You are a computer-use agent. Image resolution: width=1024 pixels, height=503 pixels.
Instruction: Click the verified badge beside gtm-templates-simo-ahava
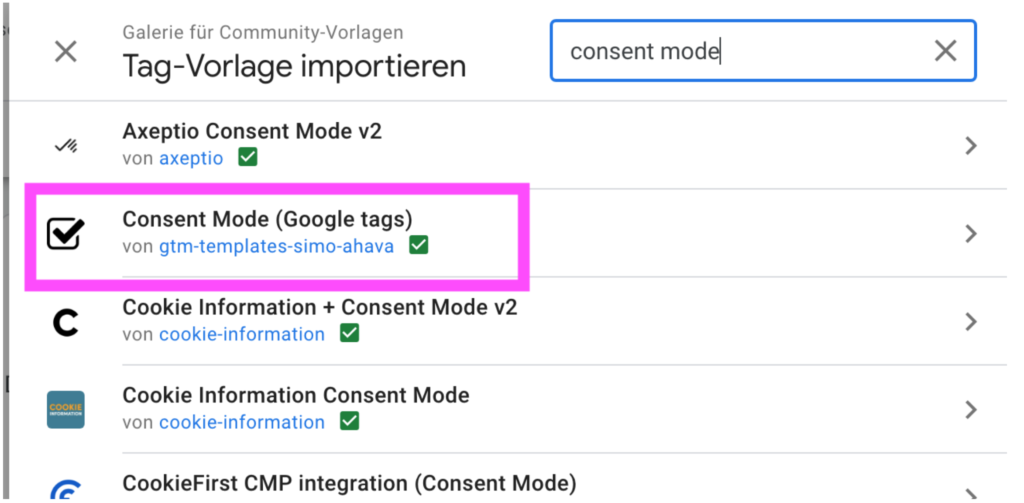click(x=419, y=246)
